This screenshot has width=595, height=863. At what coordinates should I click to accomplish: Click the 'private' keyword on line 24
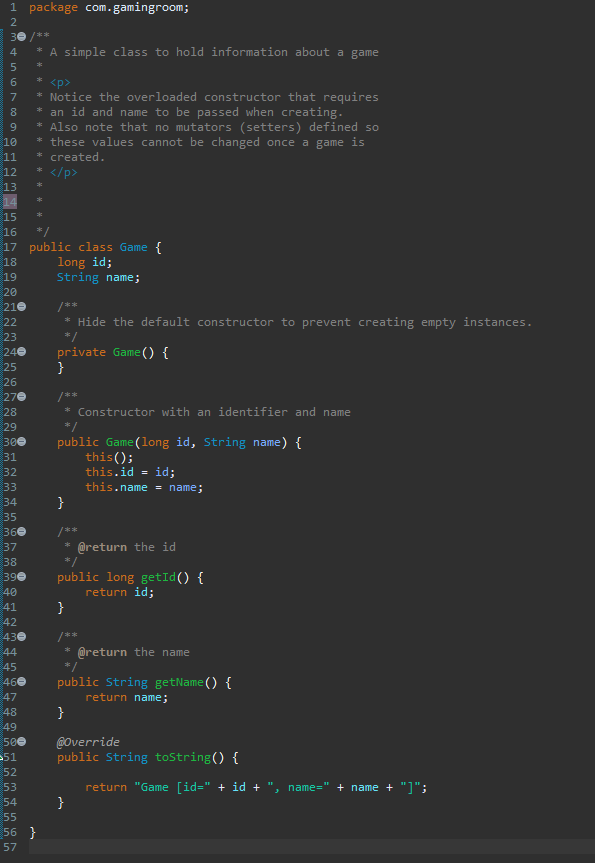(x=81, y=352)
